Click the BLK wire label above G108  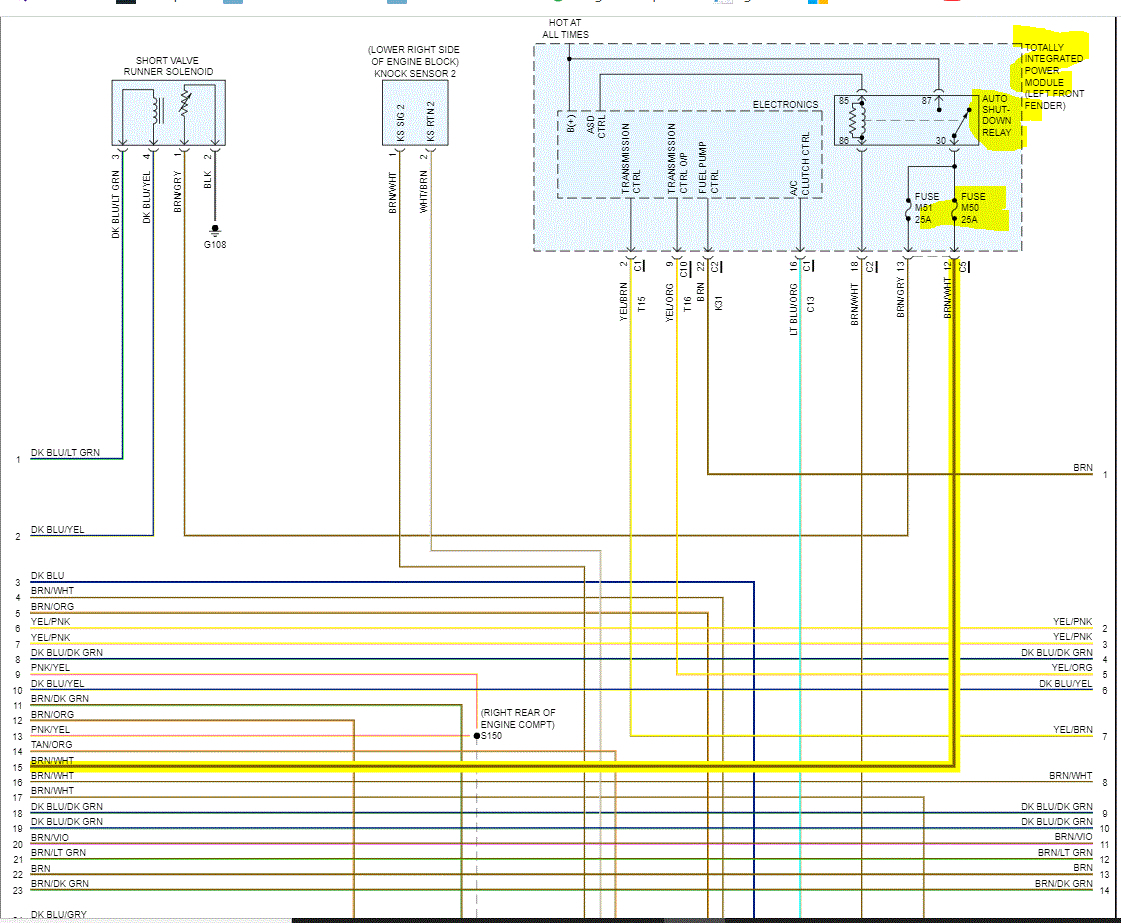(208, 180)
